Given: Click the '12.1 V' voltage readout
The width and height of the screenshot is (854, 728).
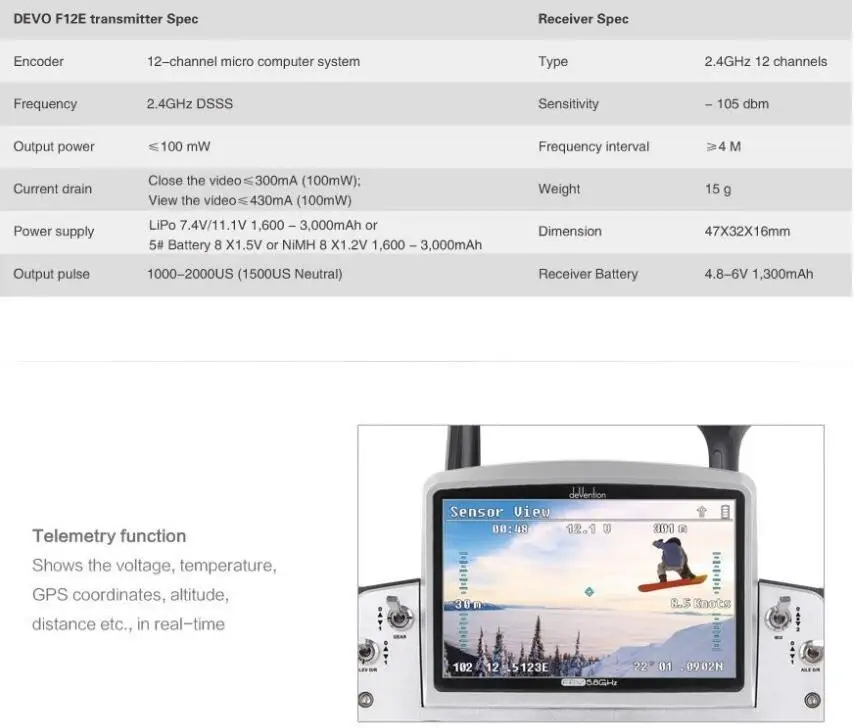Looking at the screenshot, I should [x=588, y=529].
